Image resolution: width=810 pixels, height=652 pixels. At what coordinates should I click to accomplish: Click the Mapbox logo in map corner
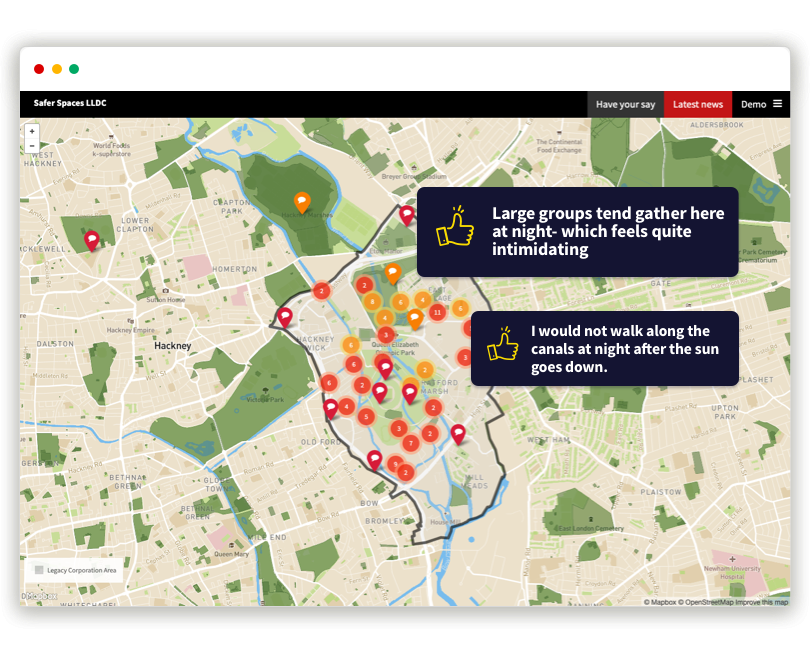[x=40, y=597]
